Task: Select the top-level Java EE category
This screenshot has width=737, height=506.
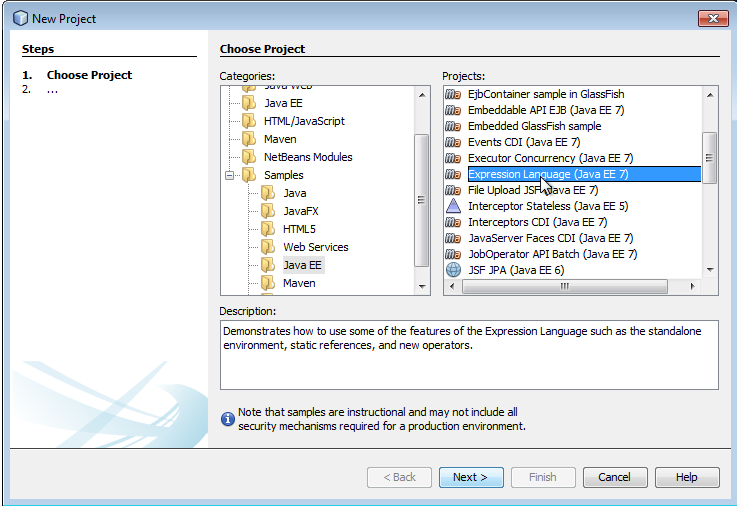Action: tap(283, 103)
